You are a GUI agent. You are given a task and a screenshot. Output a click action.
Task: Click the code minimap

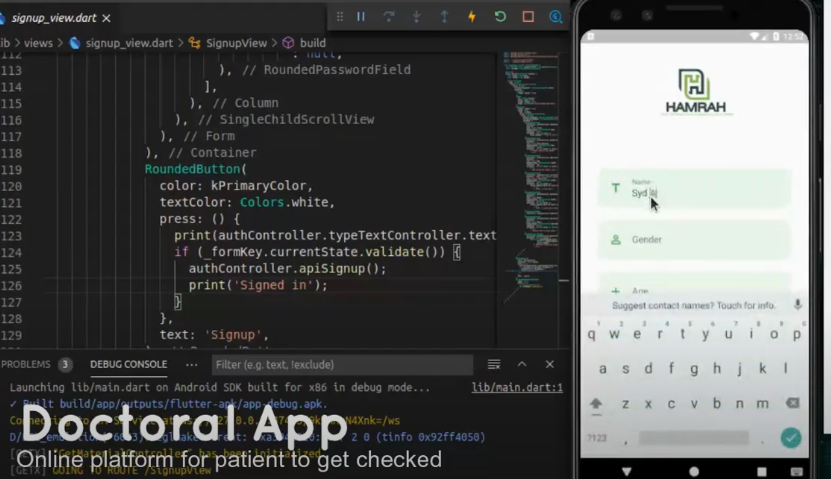(530, 175)
